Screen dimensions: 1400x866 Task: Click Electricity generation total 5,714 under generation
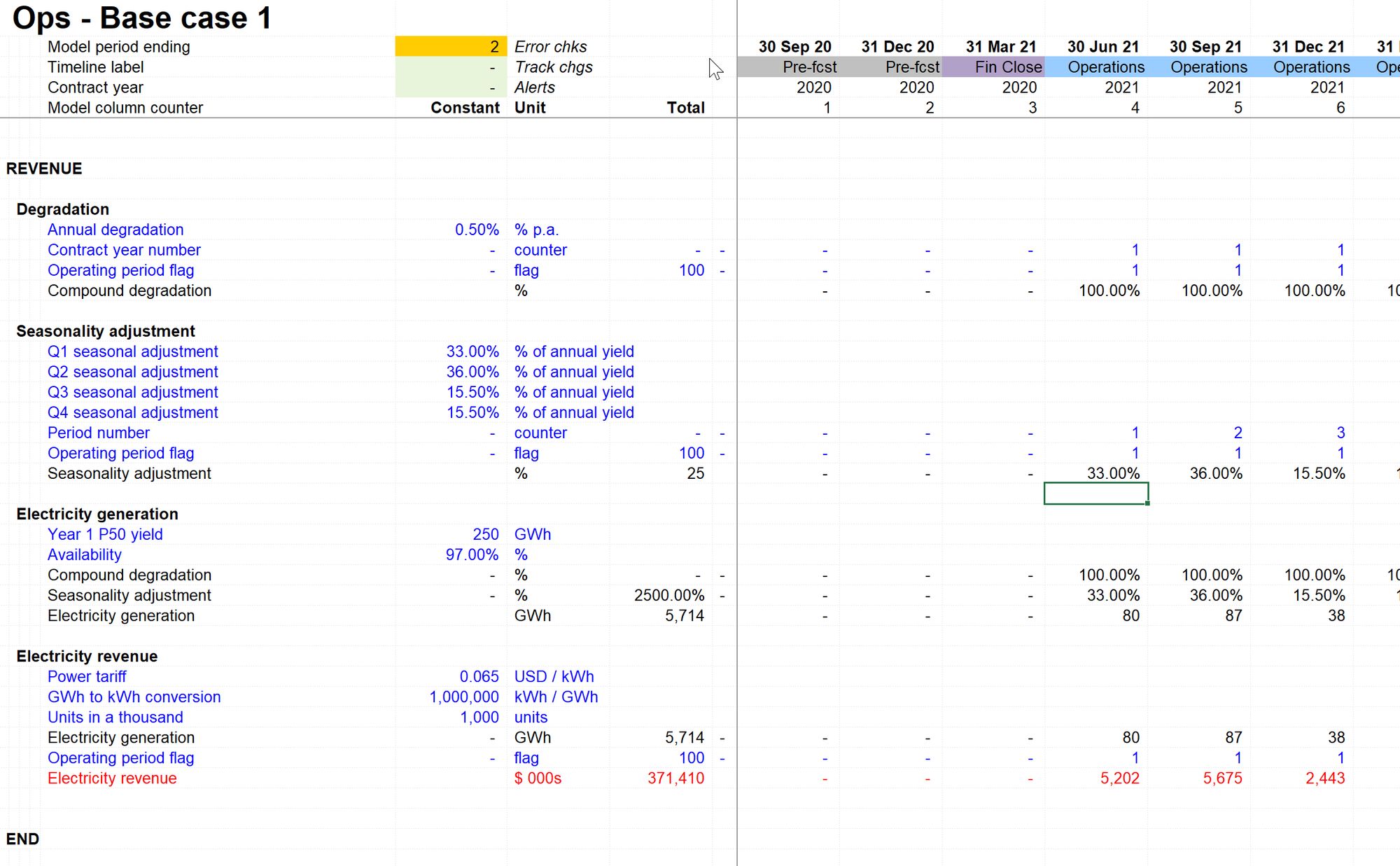coord(684,615)
